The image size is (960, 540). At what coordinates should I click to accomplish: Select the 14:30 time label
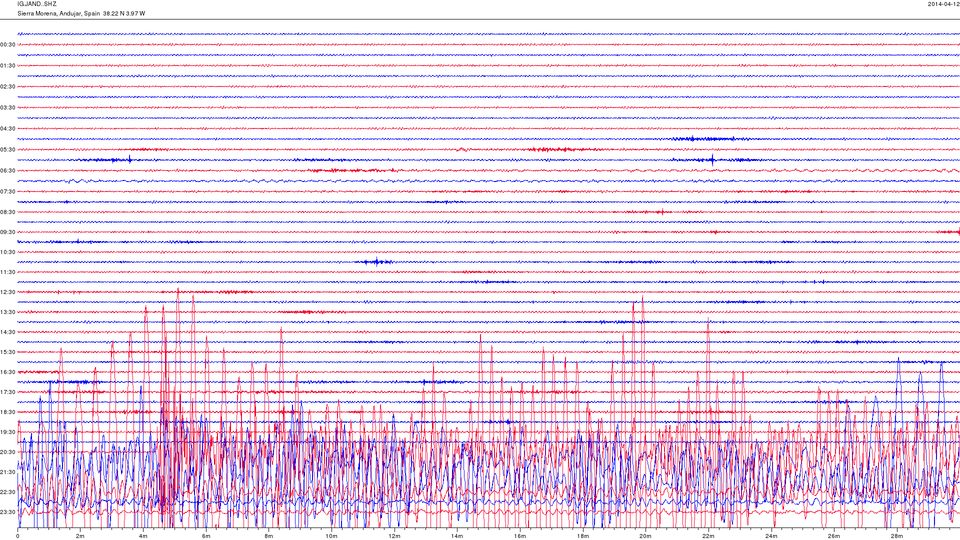coord(8,332)
